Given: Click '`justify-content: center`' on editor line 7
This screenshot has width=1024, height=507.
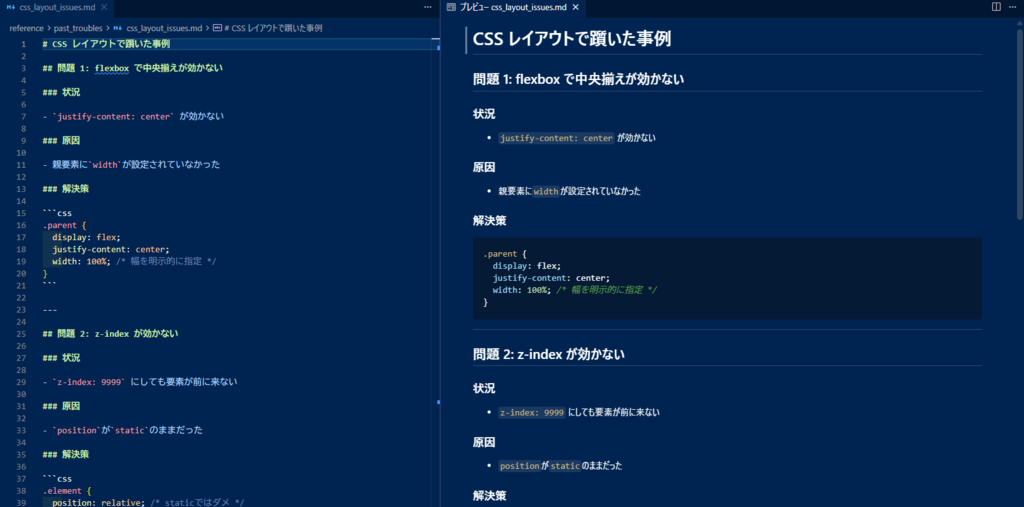Looking at the screenshot, I should pos(113,116).
